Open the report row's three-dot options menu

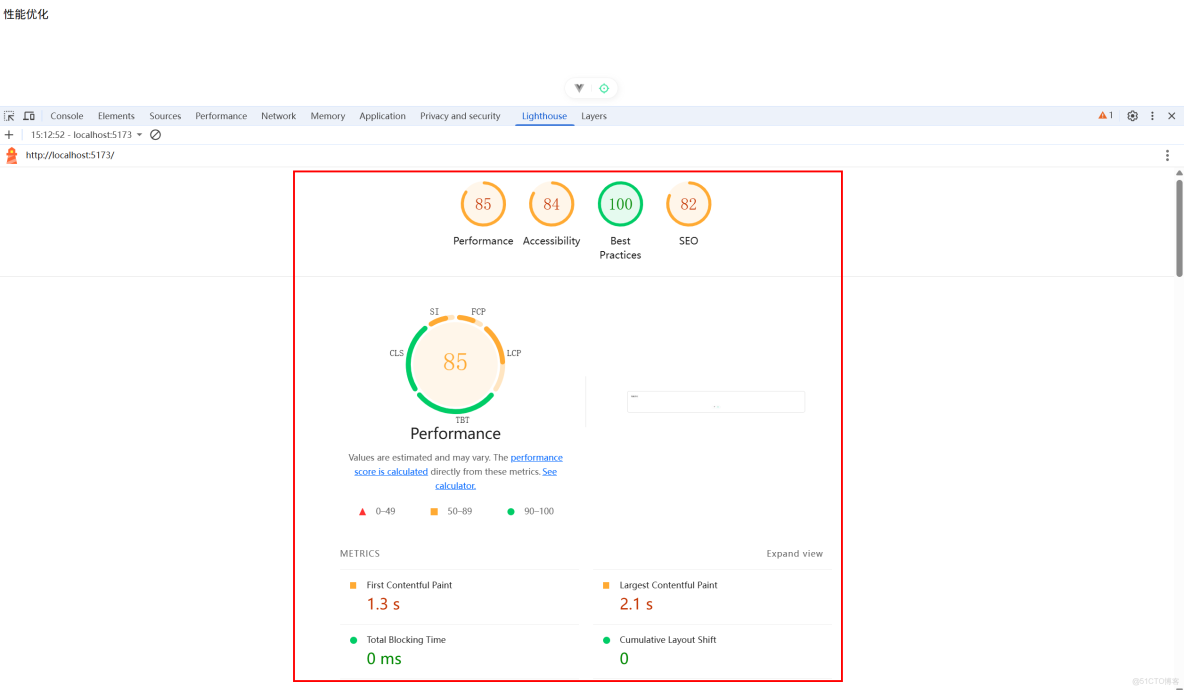point(1167,155)
